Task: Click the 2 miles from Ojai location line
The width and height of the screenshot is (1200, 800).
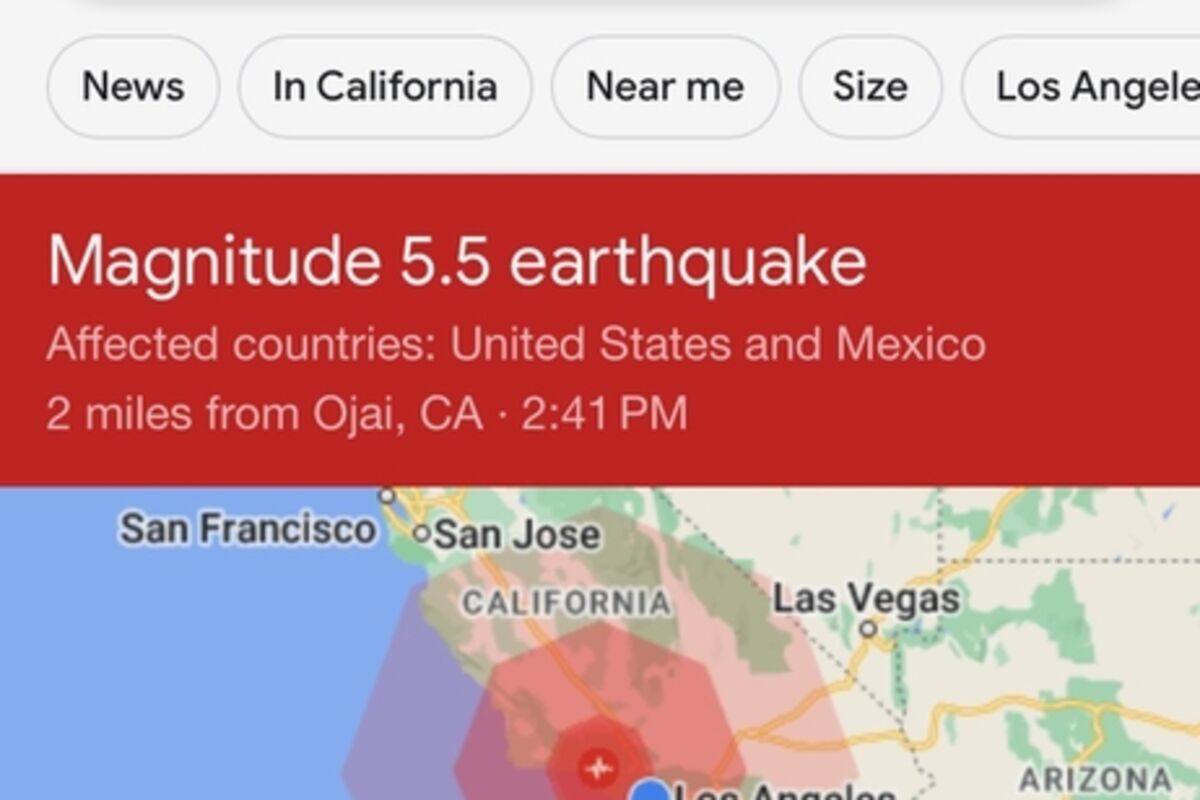Action: click(x=367, y=414)
